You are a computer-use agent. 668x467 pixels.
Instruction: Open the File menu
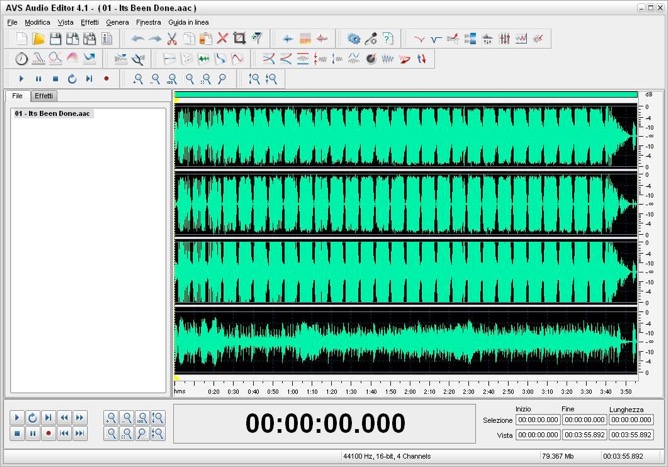(x=12, y=22)
